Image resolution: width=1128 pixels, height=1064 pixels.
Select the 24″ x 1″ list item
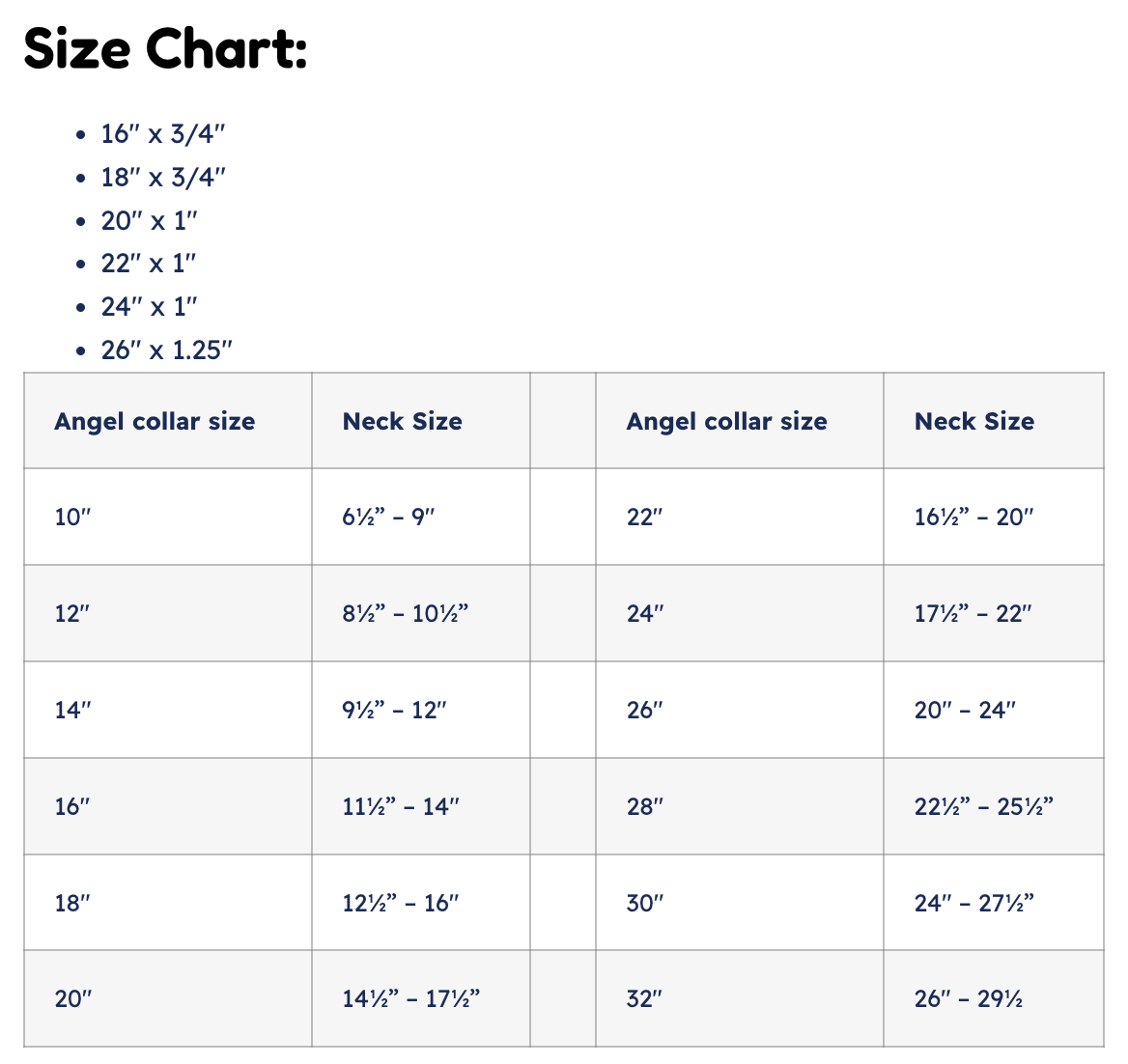149,306
